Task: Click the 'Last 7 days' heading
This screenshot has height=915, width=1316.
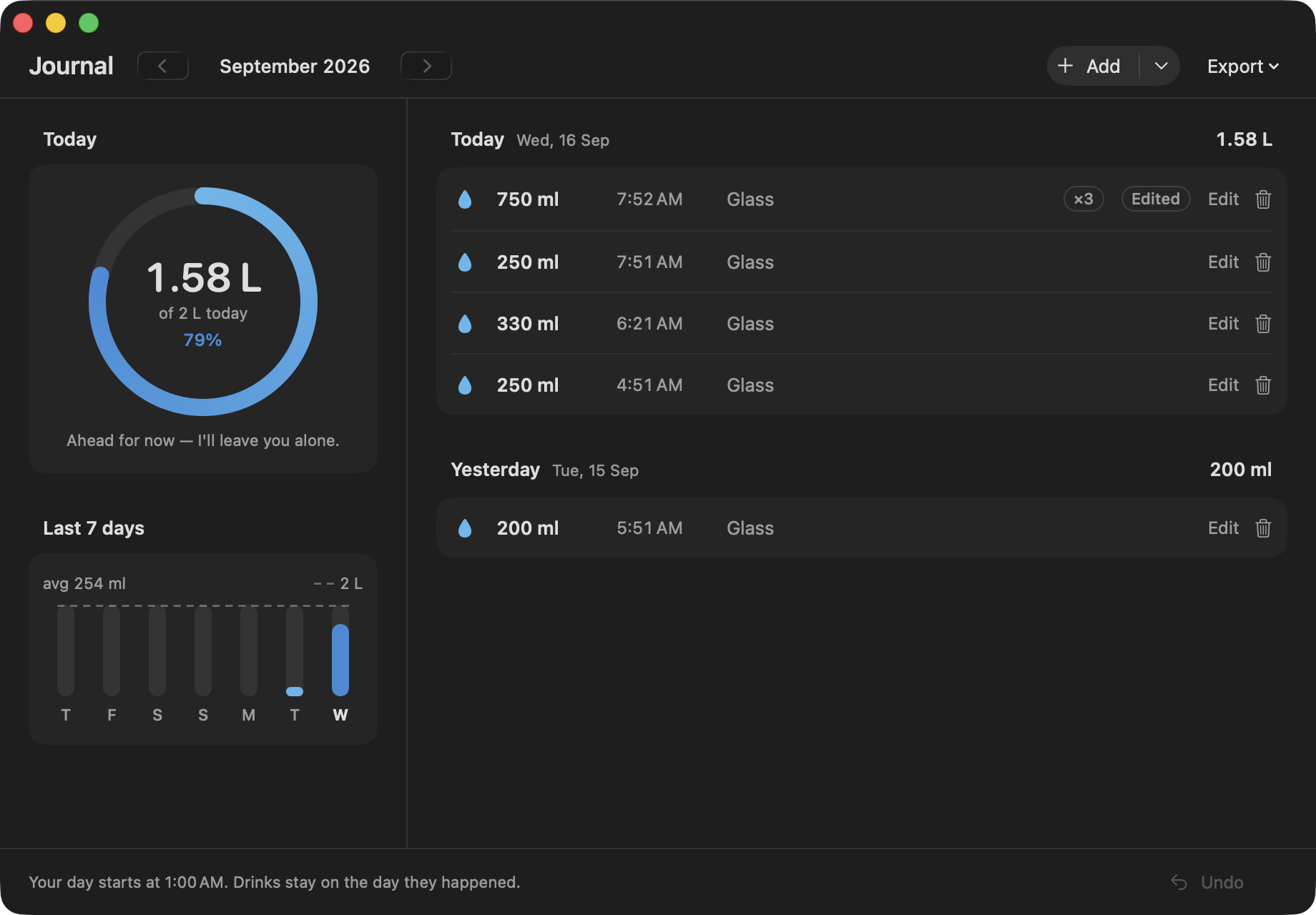Action: click(94, 528)
